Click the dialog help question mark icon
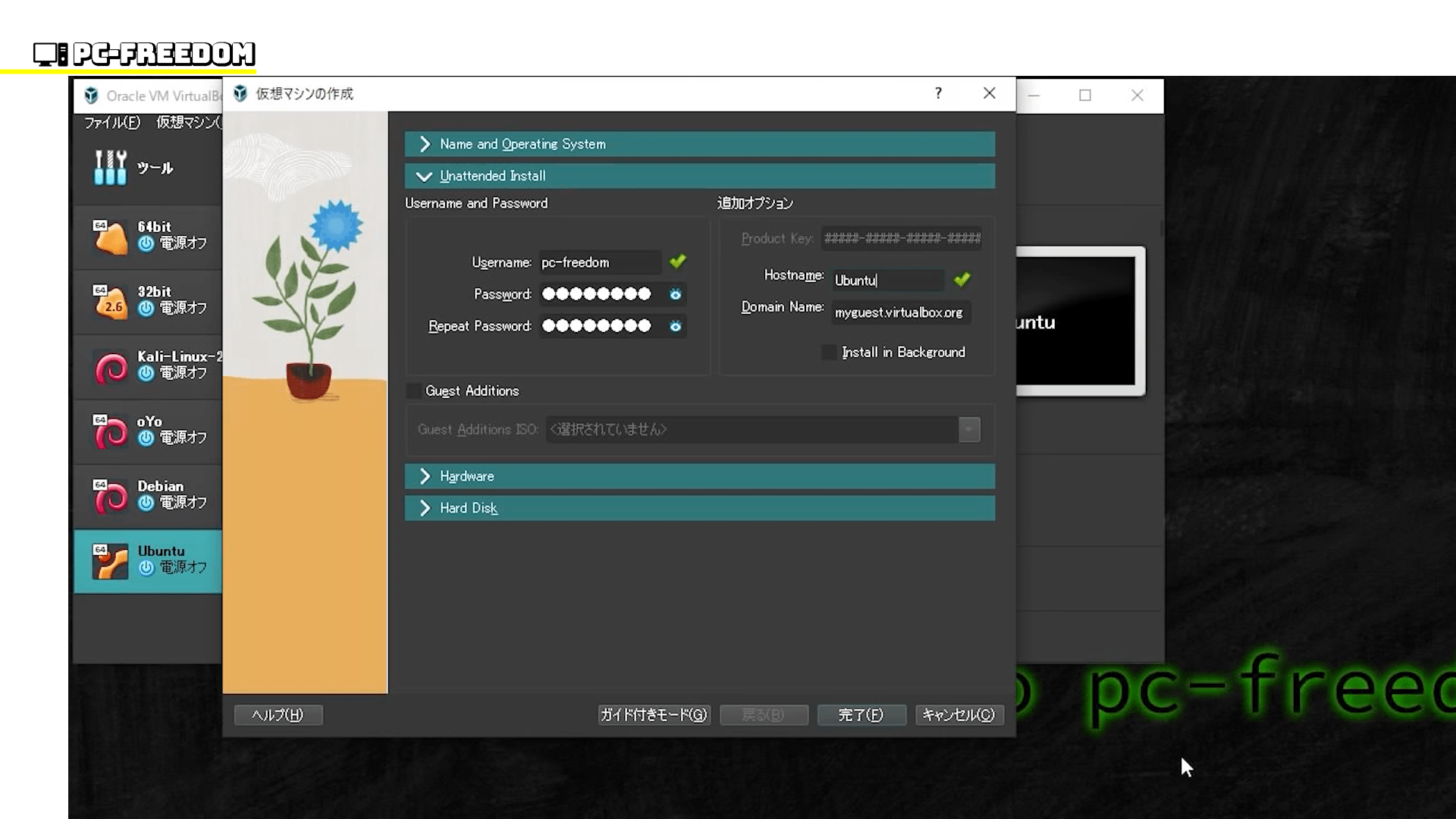 [938, 93]
